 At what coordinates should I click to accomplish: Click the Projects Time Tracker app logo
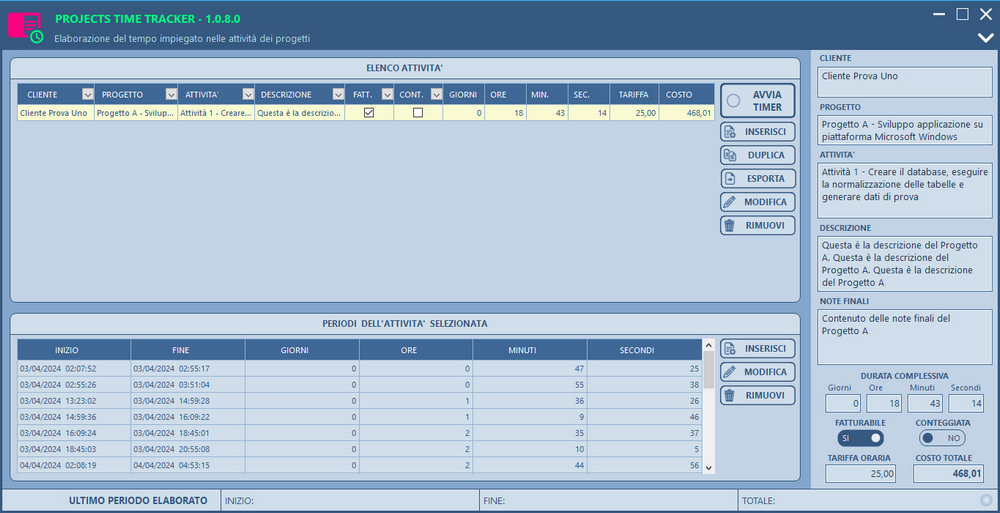(x=26, y=26)
